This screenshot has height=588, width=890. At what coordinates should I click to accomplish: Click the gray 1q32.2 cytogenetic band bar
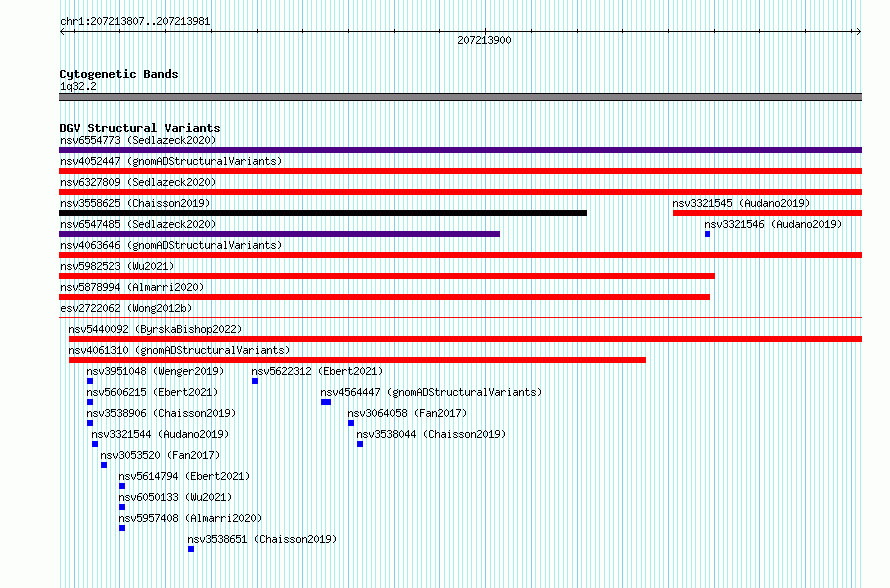(x=460, y=97)
